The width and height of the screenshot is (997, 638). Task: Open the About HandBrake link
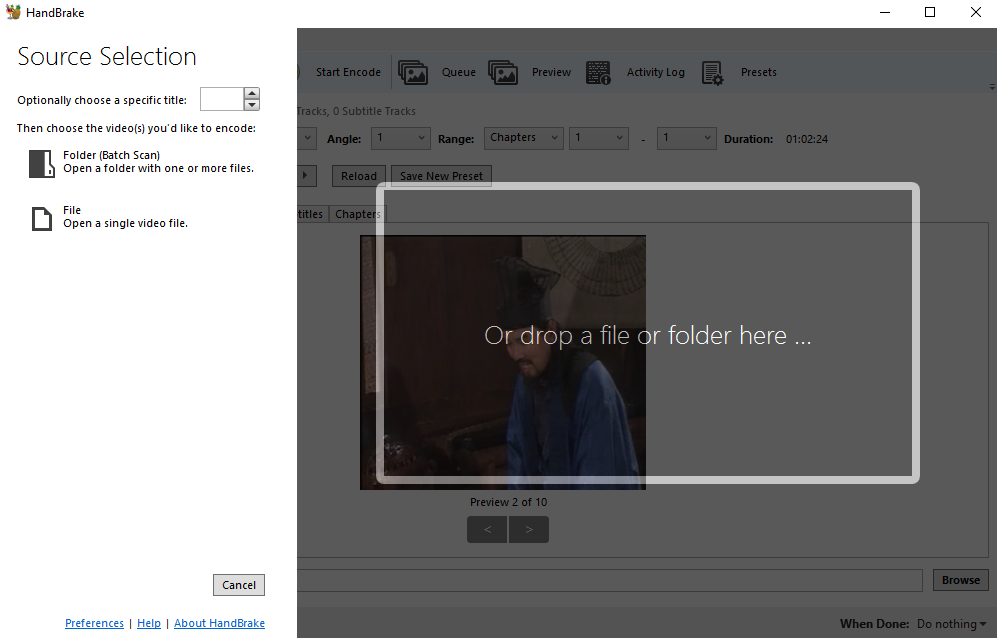(219, 623)
